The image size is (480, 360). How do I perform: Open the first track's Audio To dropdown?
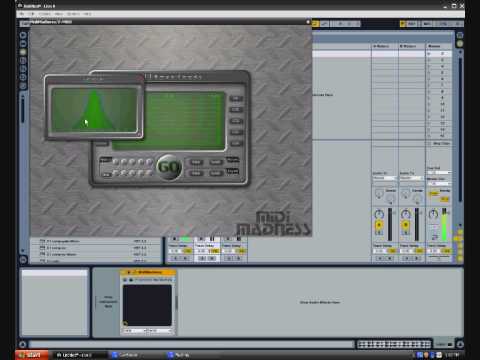pyautogui.click(x=384, y=178)
